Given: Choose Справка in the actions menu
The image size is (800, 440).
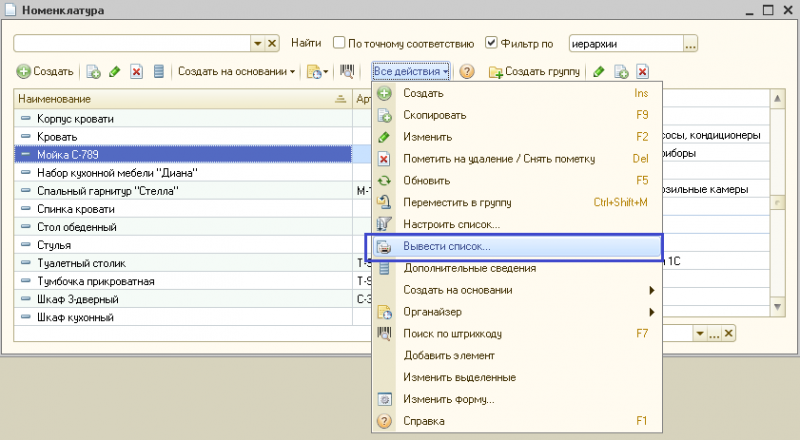Looking at the screenshot, I should 517,421.
